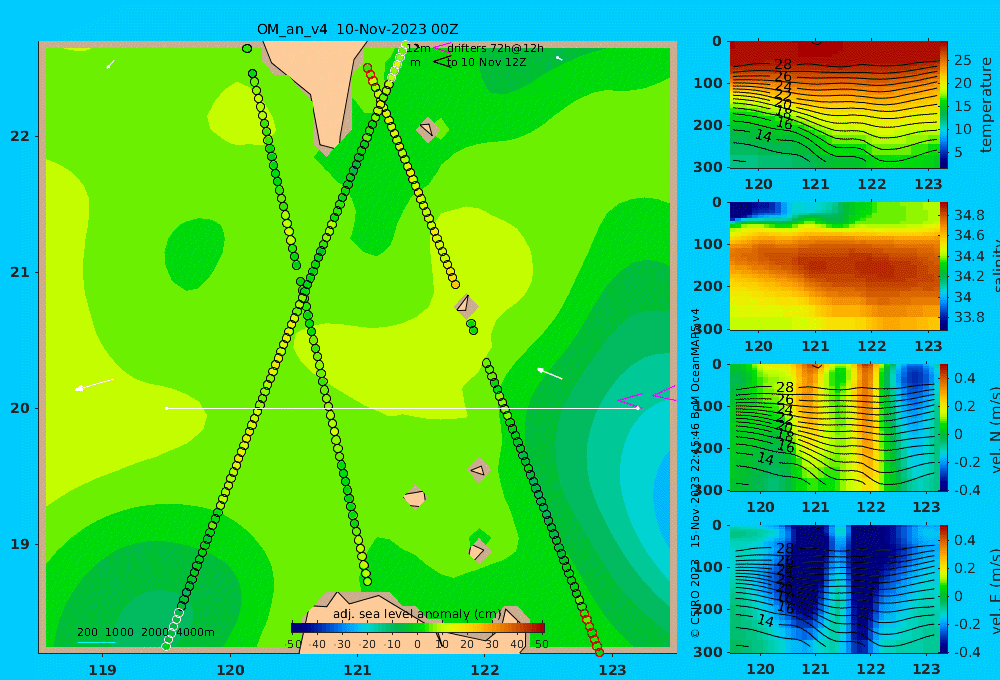Click the '200 1000 2000 4000m' depth legend
This screenshot has width=1000, height=680.
click(145, 632)
